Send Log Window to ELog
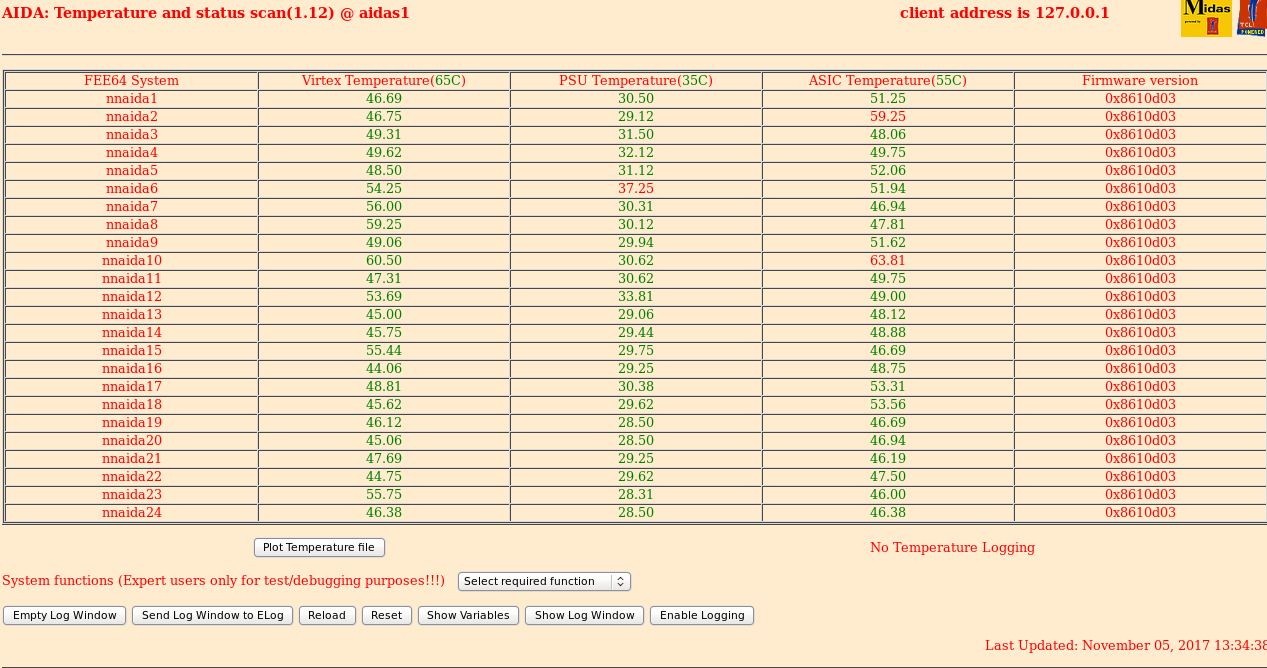 click(x=212, y=615)
